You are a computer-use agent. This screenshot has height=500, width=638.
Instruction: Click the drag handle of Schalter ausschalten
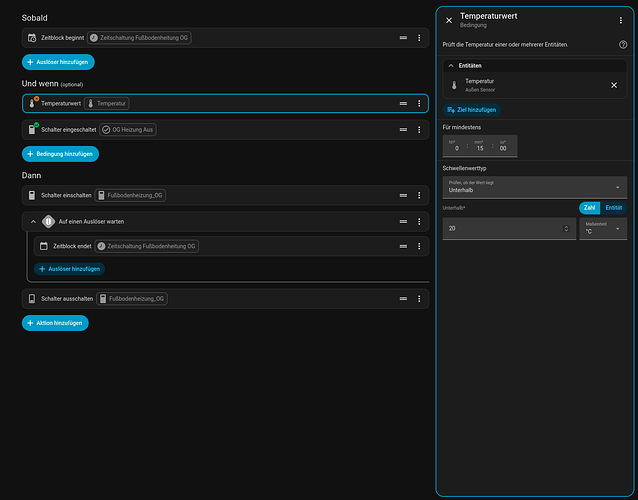pyautogui.click(x=403, y=299)
